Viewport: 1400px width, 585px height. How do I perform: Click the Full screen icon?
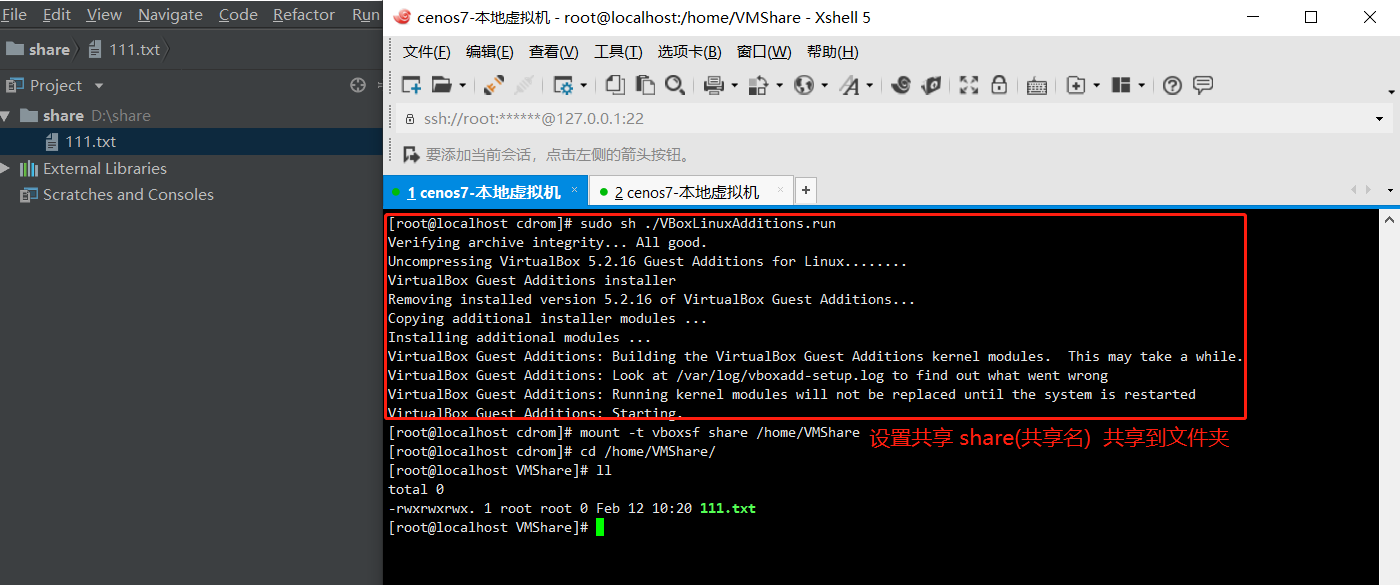pos(968,85)
